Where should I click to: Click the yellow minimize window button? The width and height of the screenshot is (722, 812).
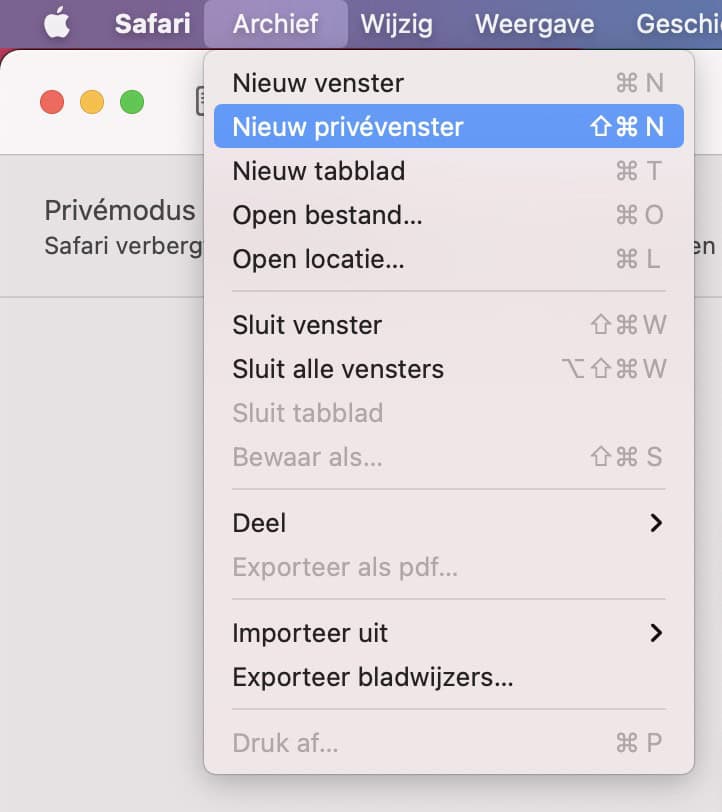[92, 102]
